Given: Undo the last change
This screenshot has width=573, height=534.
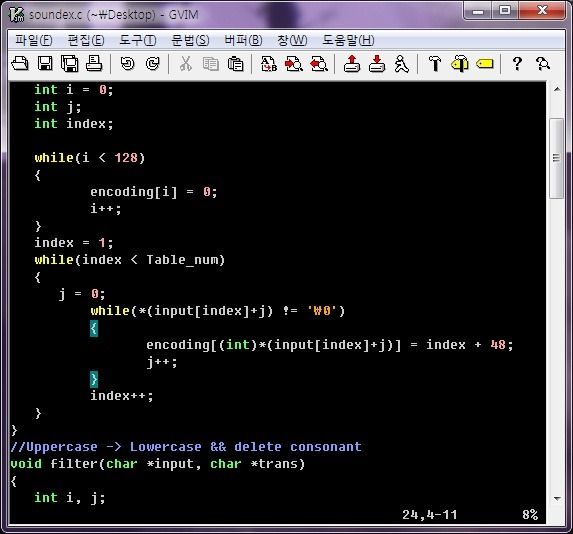Looking at the screenshot, I should (x=127, y=64).
